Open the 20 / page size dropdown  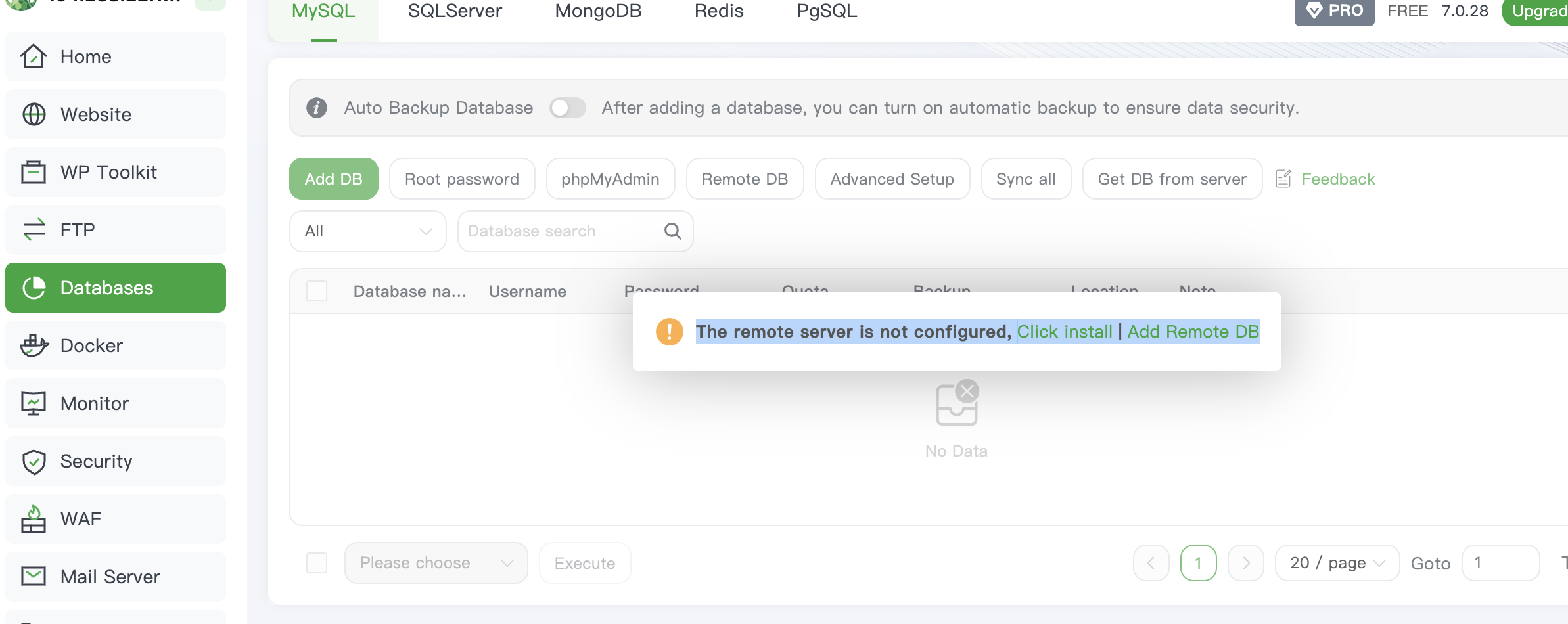pos(1337,563)
